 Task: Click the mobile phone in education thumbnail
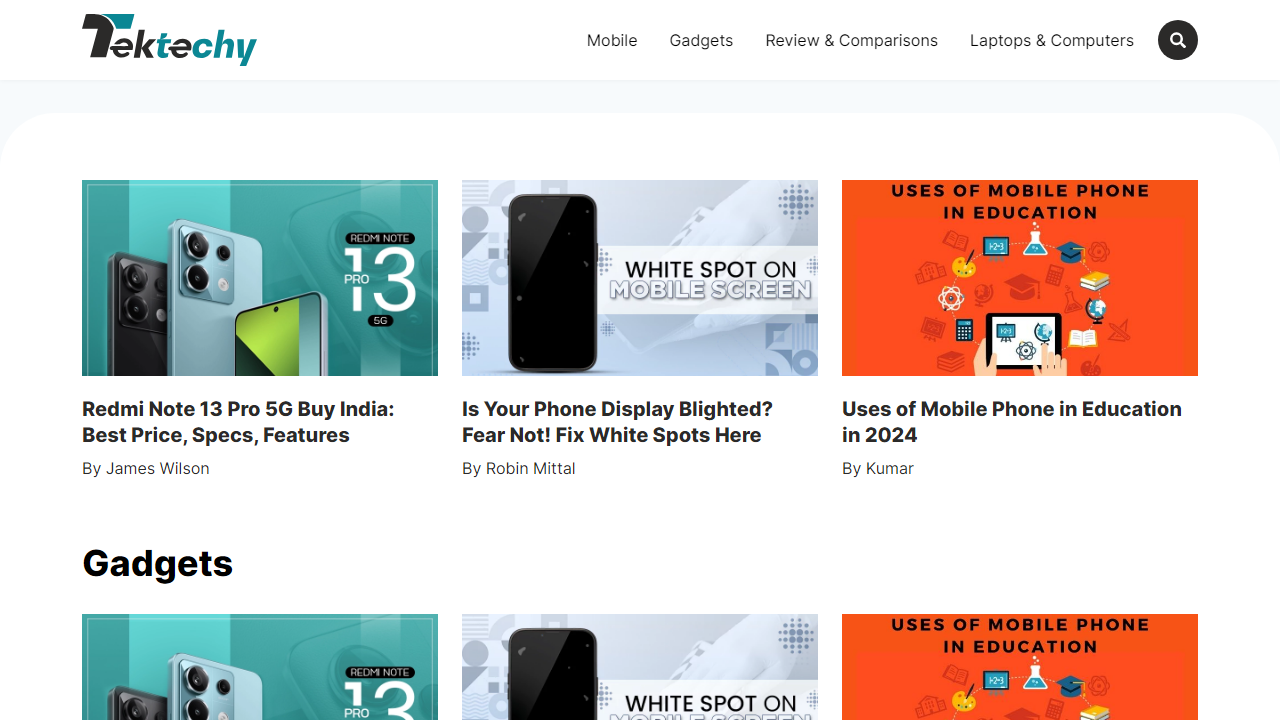click(1019, 278)
